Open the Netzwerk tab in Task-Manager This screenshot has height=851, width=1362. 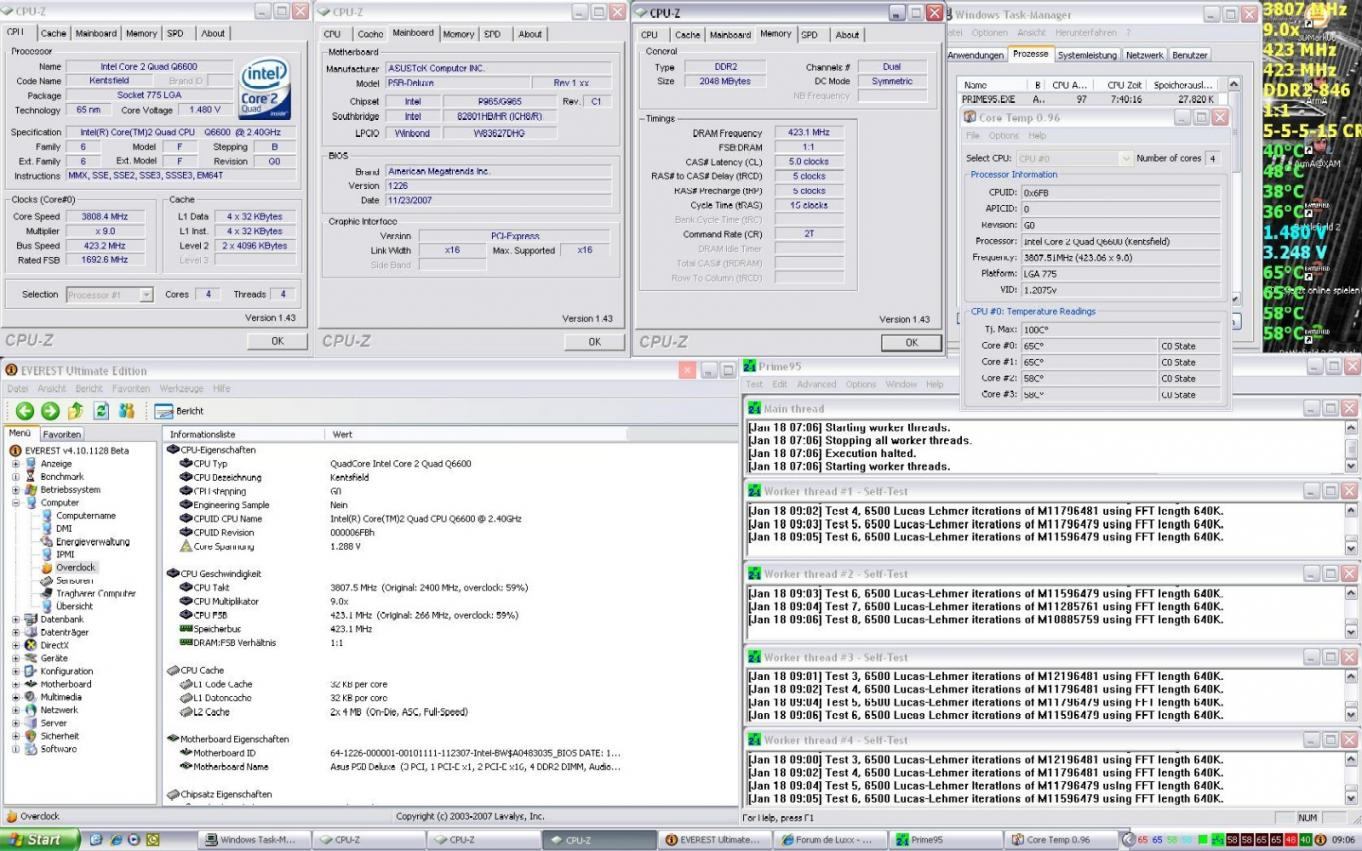(1144, 55)
